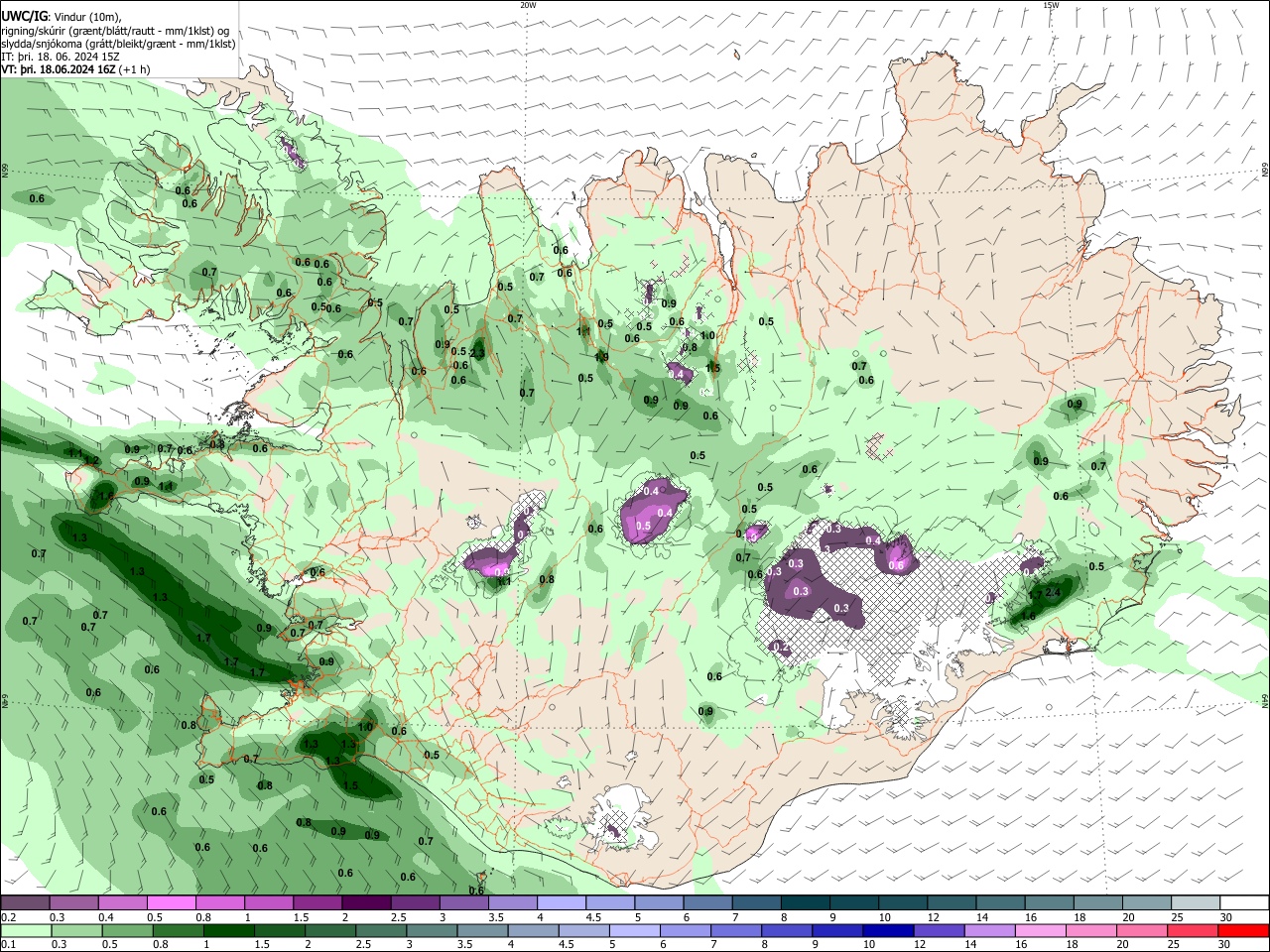Select the periwinkle snow swatch labeled 4
Viewport: 1270px width, 952px height.
[561, 903]
